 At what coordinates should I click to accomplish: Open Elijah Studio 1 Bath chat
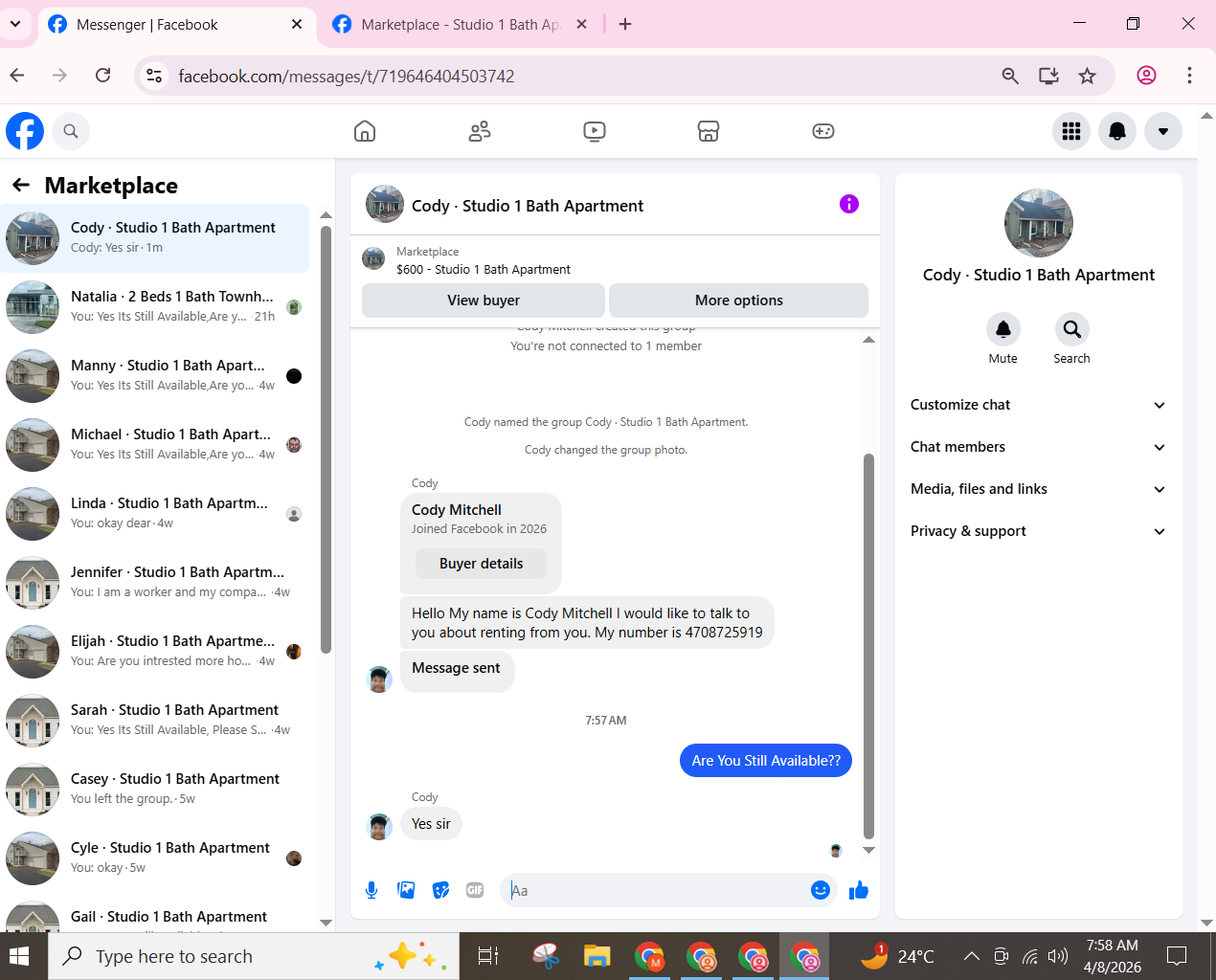point(155,652)
